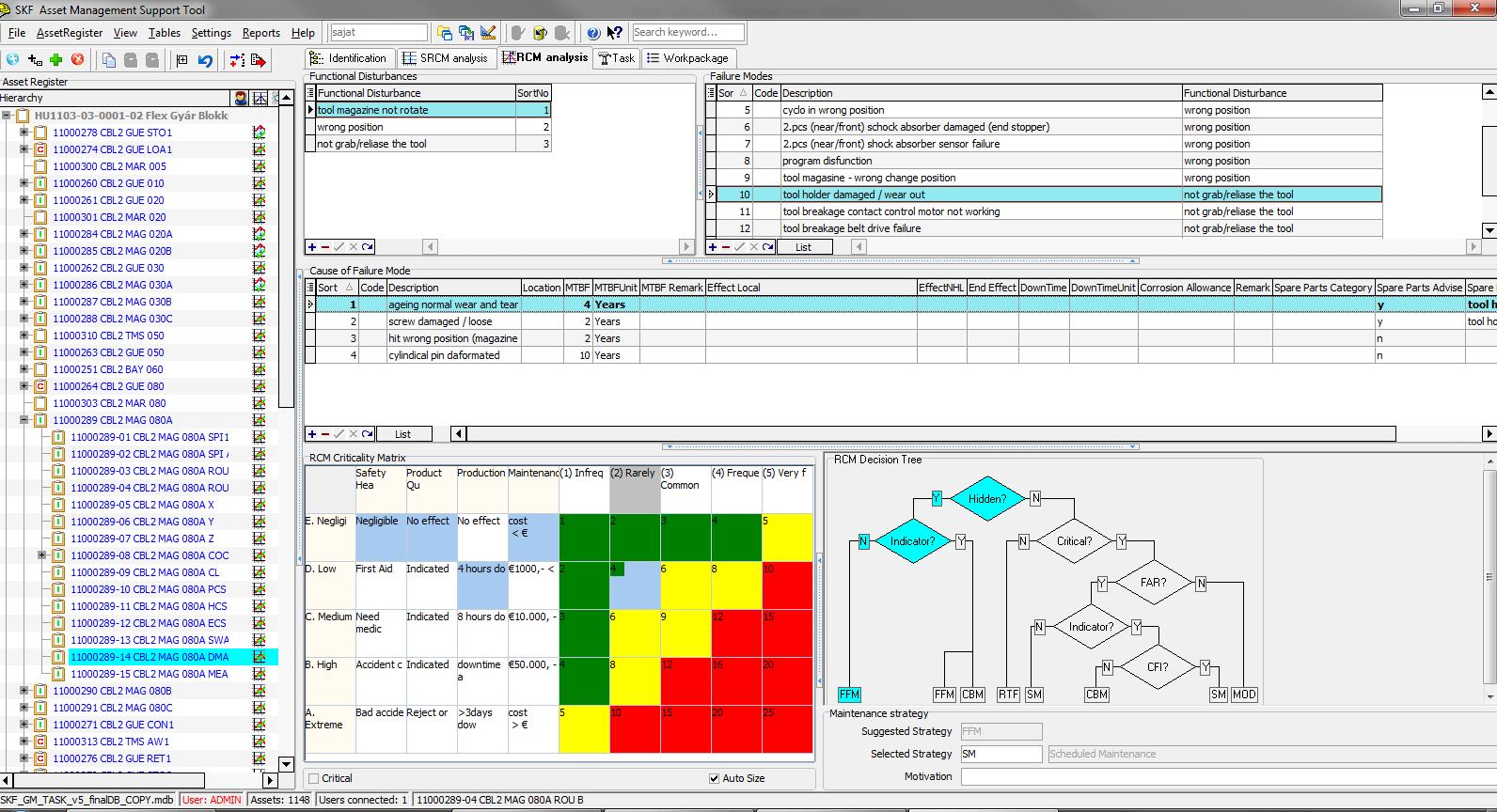Expand the 11000278 CBL2 GUE STO1 node
The width and height of the screenshot is (1497, 812).
[24, 133]
